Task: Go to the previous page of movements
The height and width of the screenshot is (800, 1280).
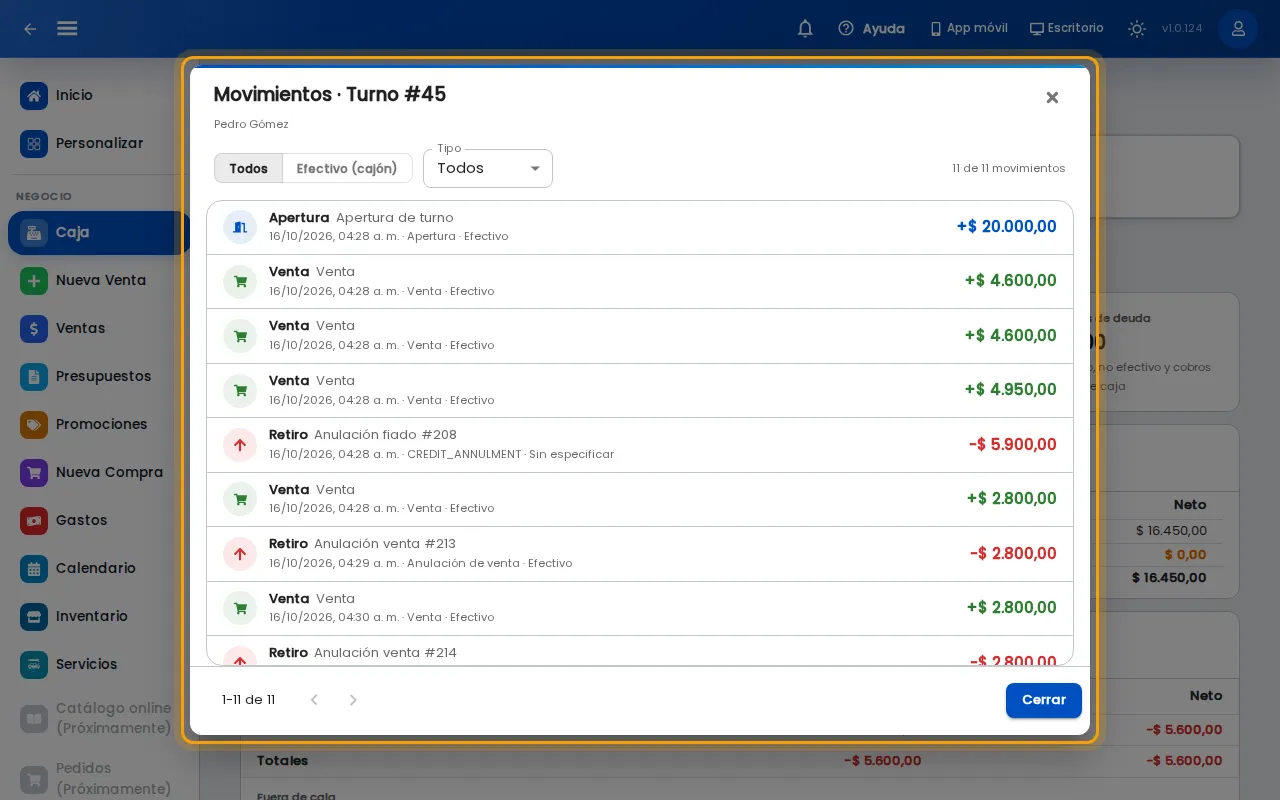Action: (314, 700)
